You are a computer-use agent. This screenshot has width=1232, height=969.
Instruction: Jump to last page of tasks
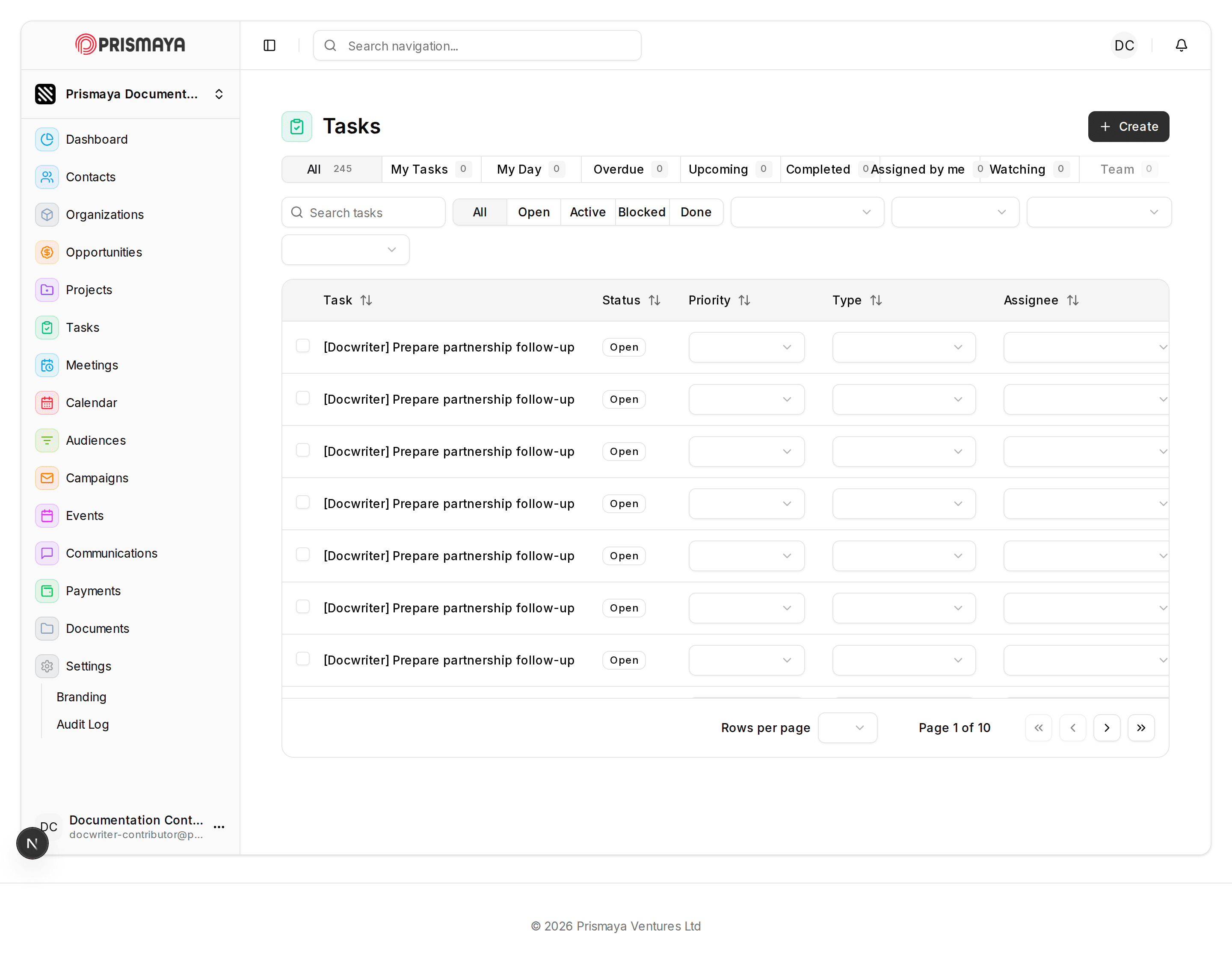click(1140, 728)
